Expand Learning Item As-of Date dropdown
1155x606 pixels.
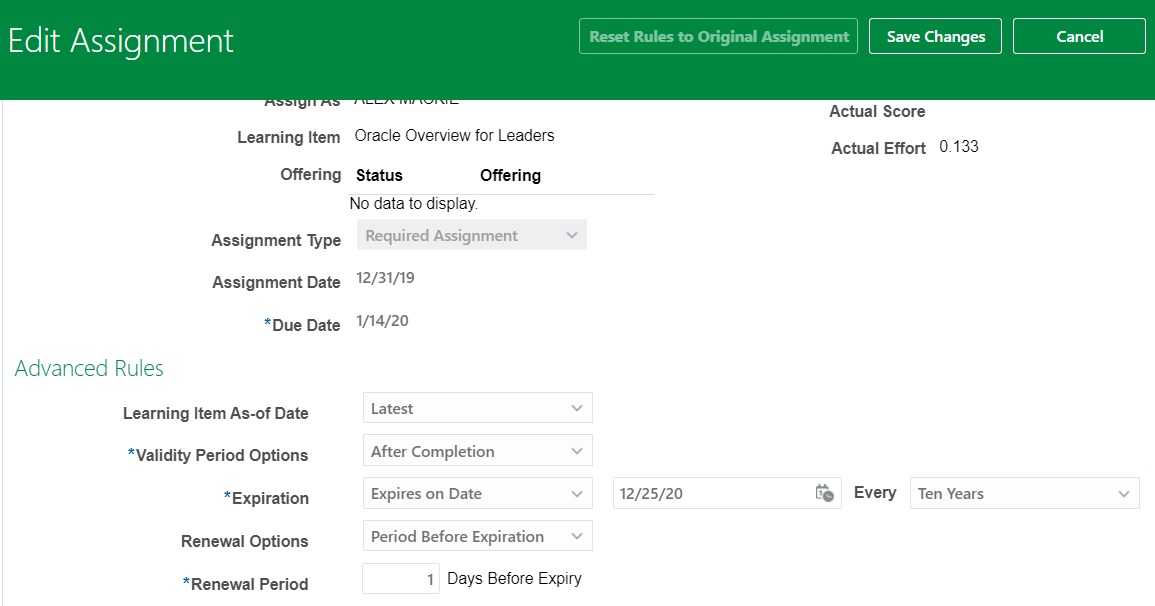(477, 408)
